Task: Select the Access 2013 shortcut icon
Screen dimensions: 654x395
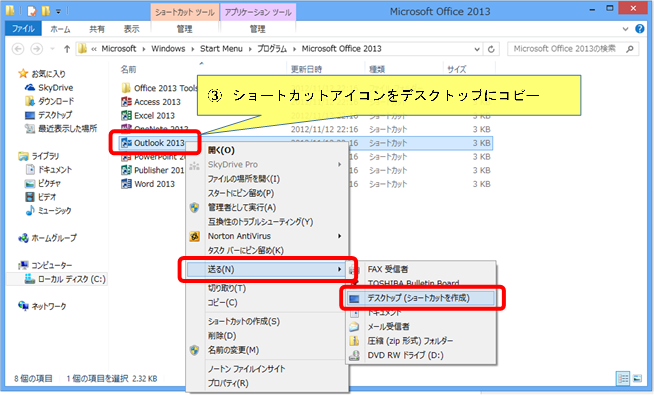Action: point(126,102)
